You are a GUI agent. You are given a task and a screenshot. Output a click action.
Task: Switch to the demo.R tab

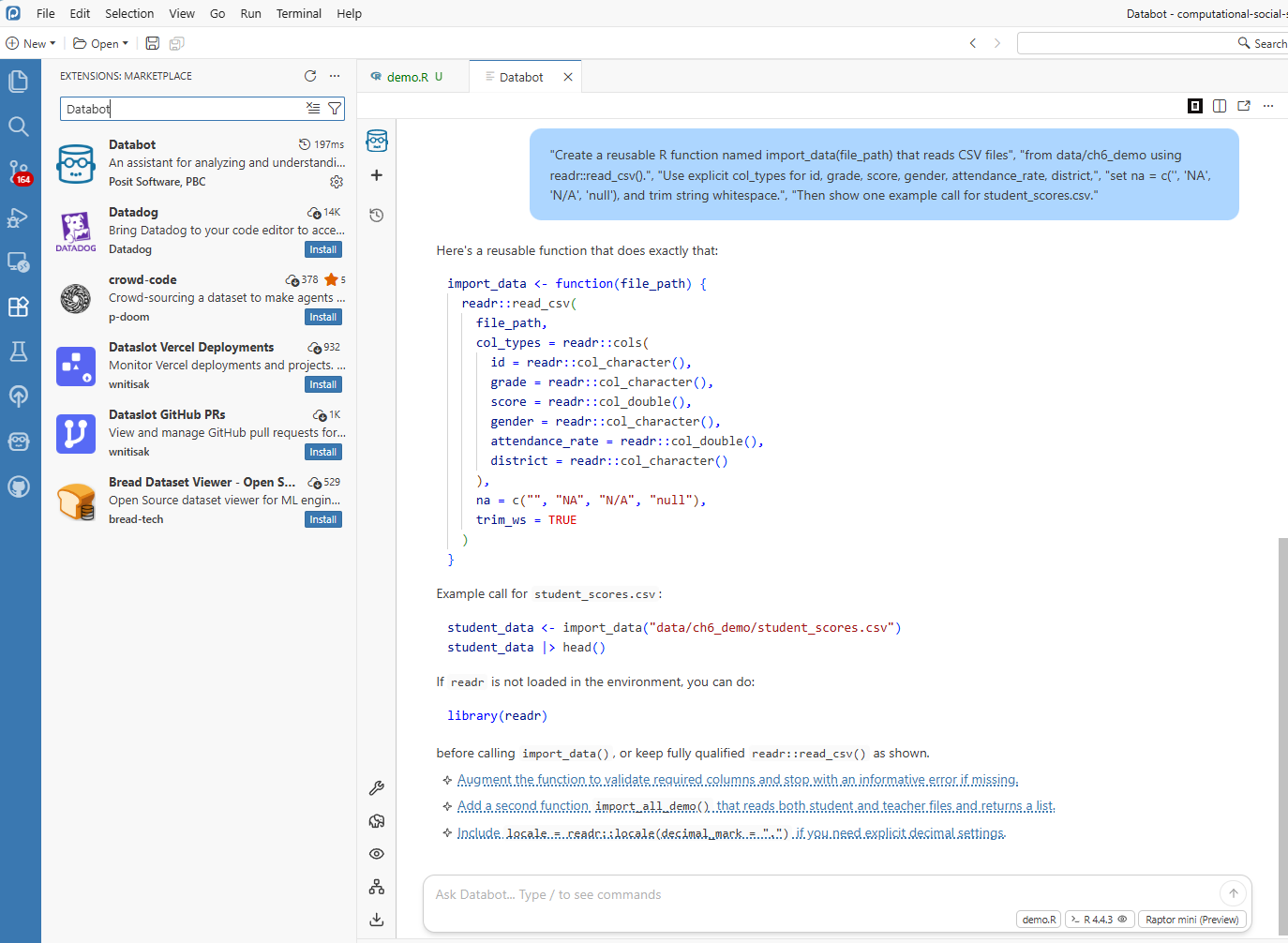(x=408, y=77)
